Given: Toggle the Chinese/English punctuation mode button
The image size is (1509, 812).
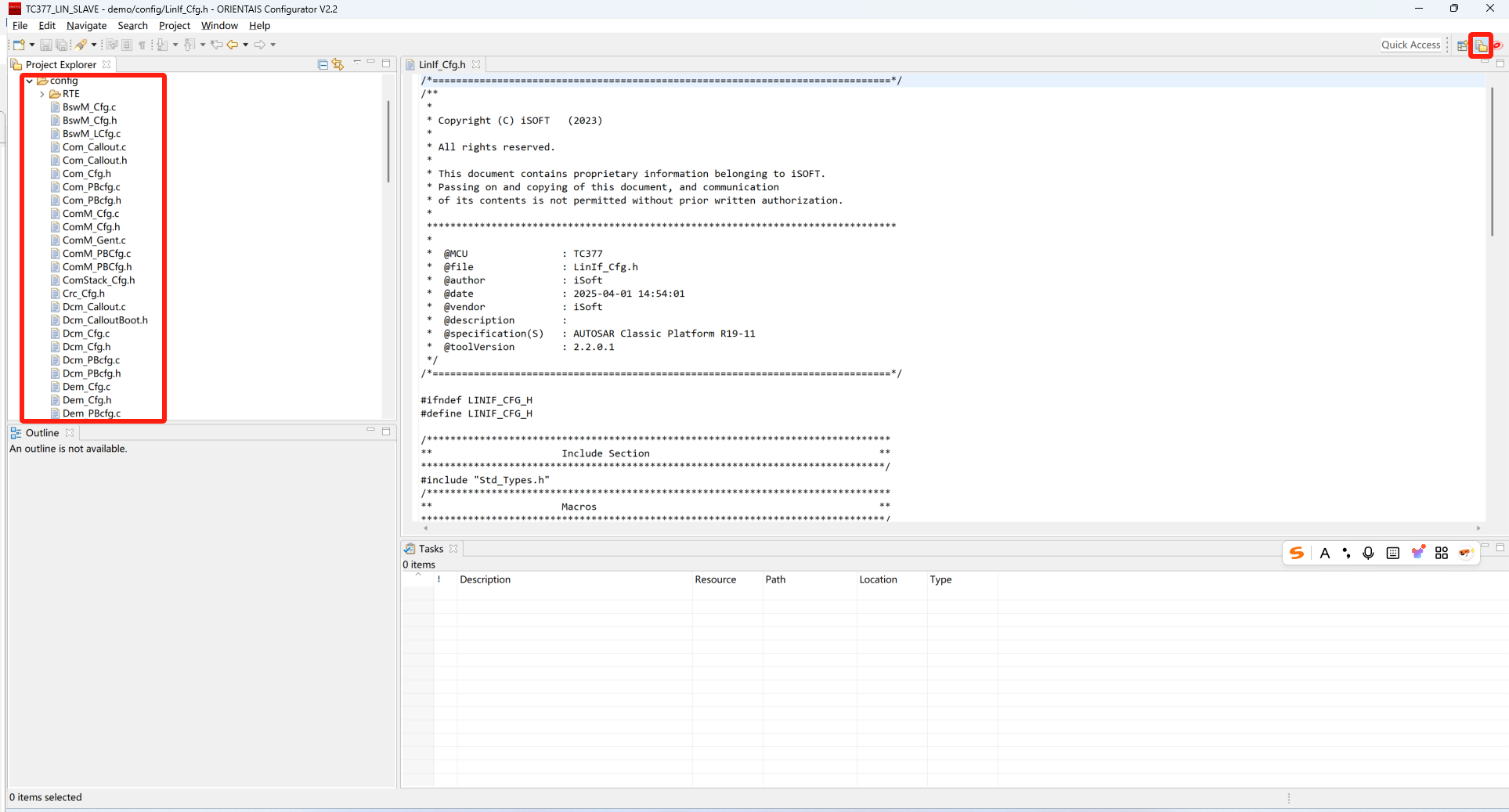Looking at the screenshot, I should (1346, 553).
